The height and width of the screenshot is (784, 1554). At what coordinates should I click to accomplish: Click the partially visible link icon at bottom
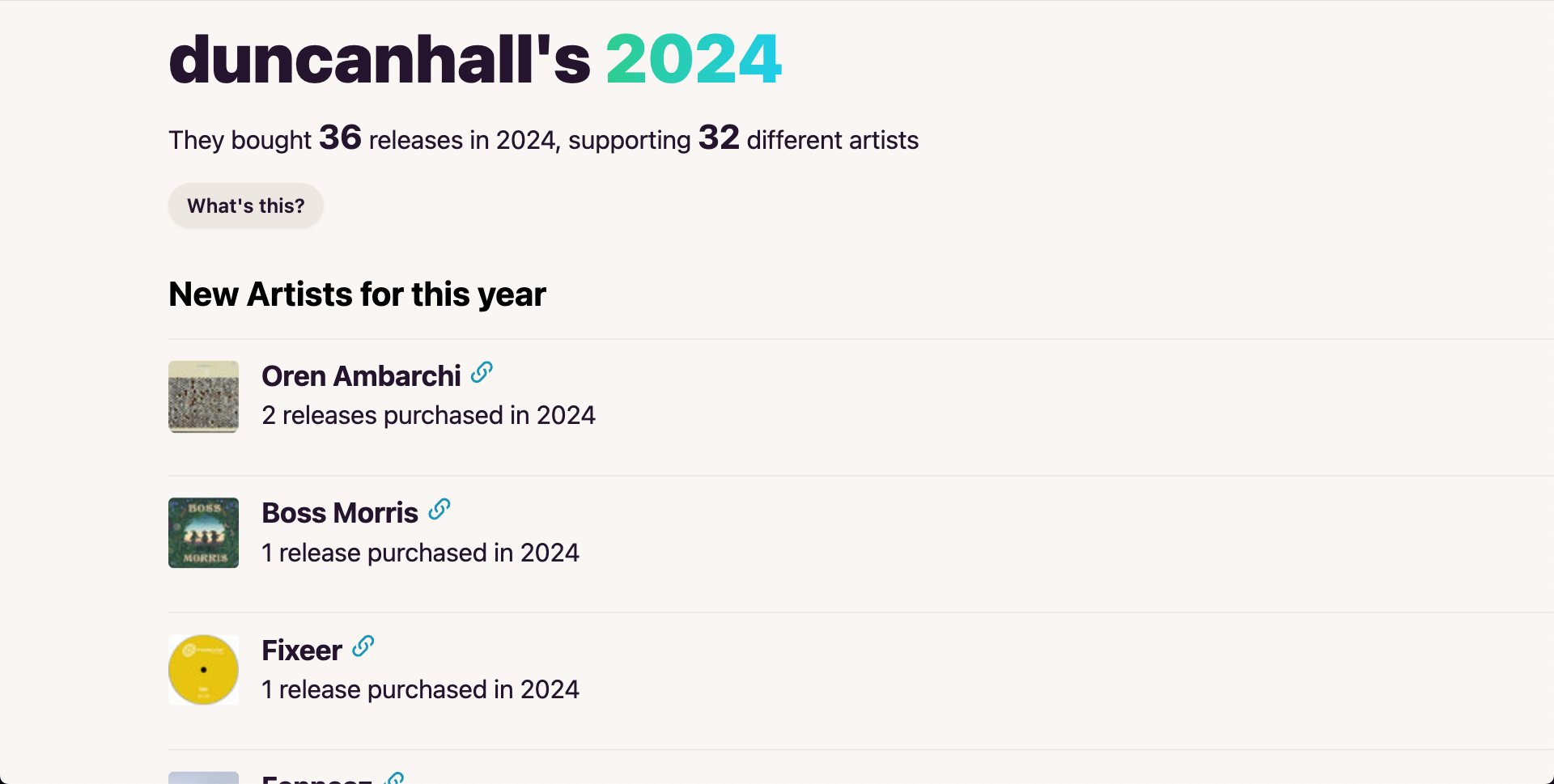pos(395,778)
